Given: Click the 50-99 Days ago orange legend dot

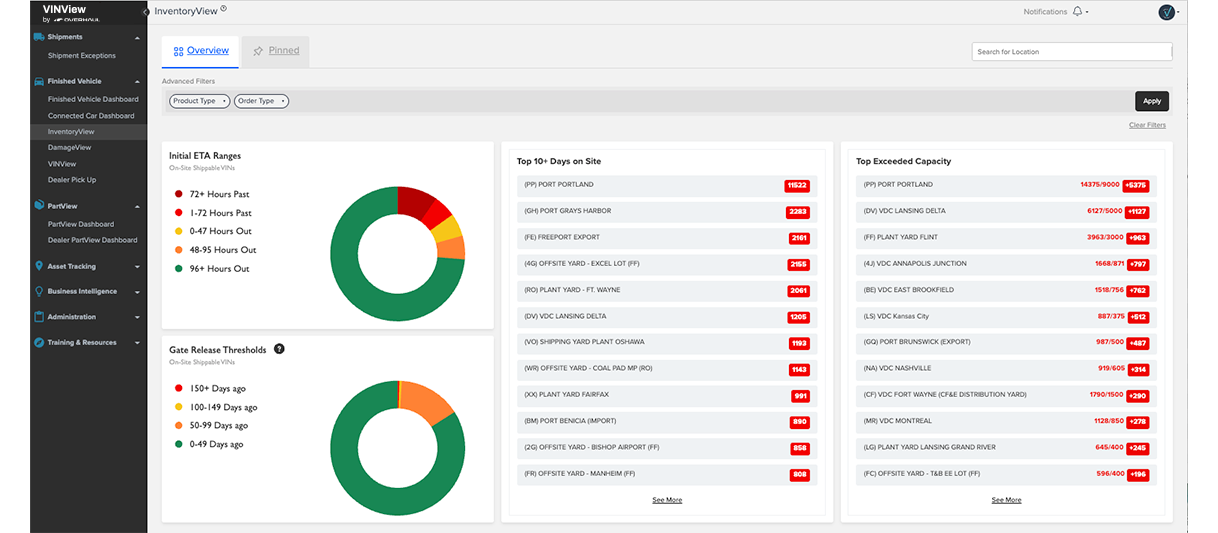Looking at the screenshot, I should [178, 425].
